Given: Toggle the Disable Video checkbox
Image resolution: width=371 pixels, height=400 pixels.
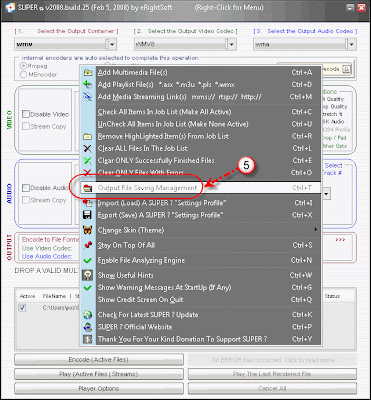Looking at the screenshot, I should pos(26,114).
